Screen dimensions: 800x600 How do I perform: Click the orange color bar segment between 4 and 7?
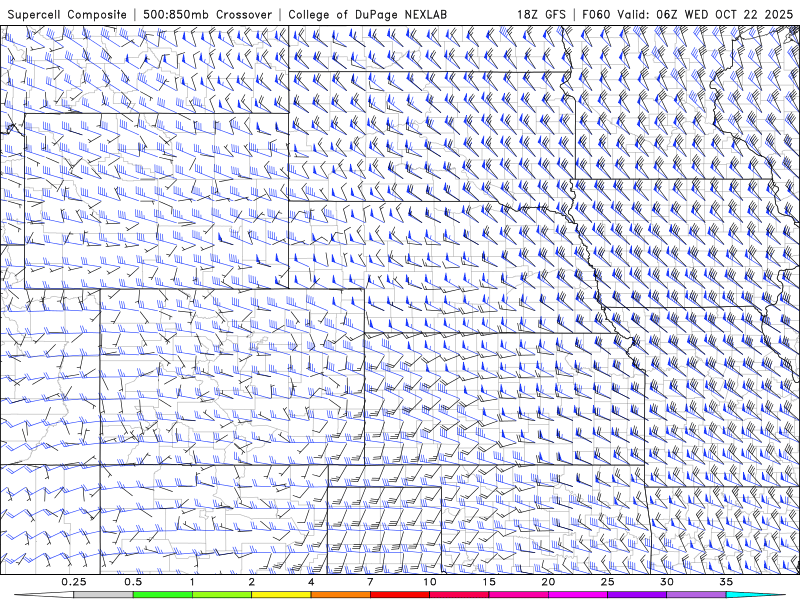(x=340, y=595)
